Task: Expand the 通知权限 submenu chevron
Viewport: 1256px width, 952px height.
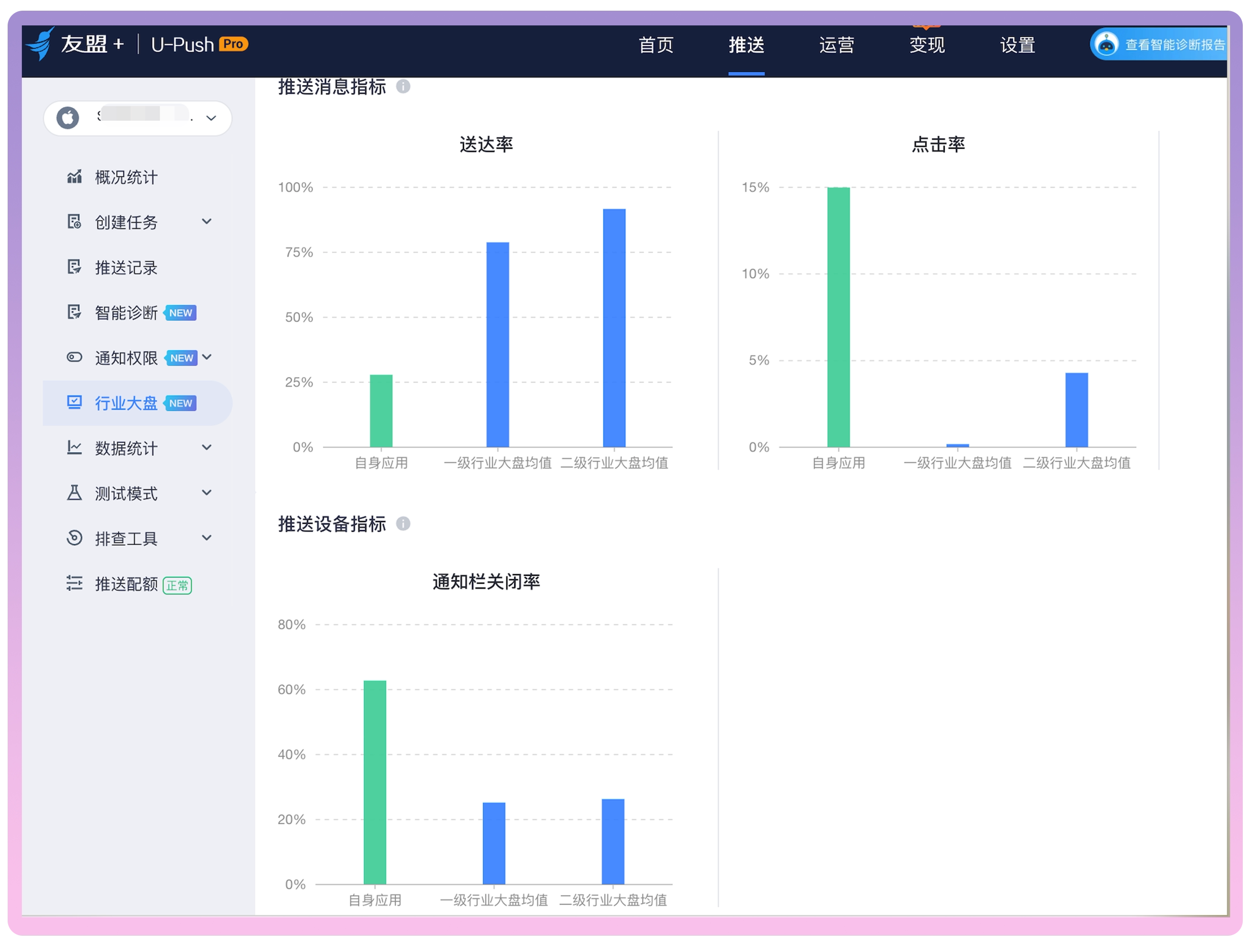Action: coord(207,357)
